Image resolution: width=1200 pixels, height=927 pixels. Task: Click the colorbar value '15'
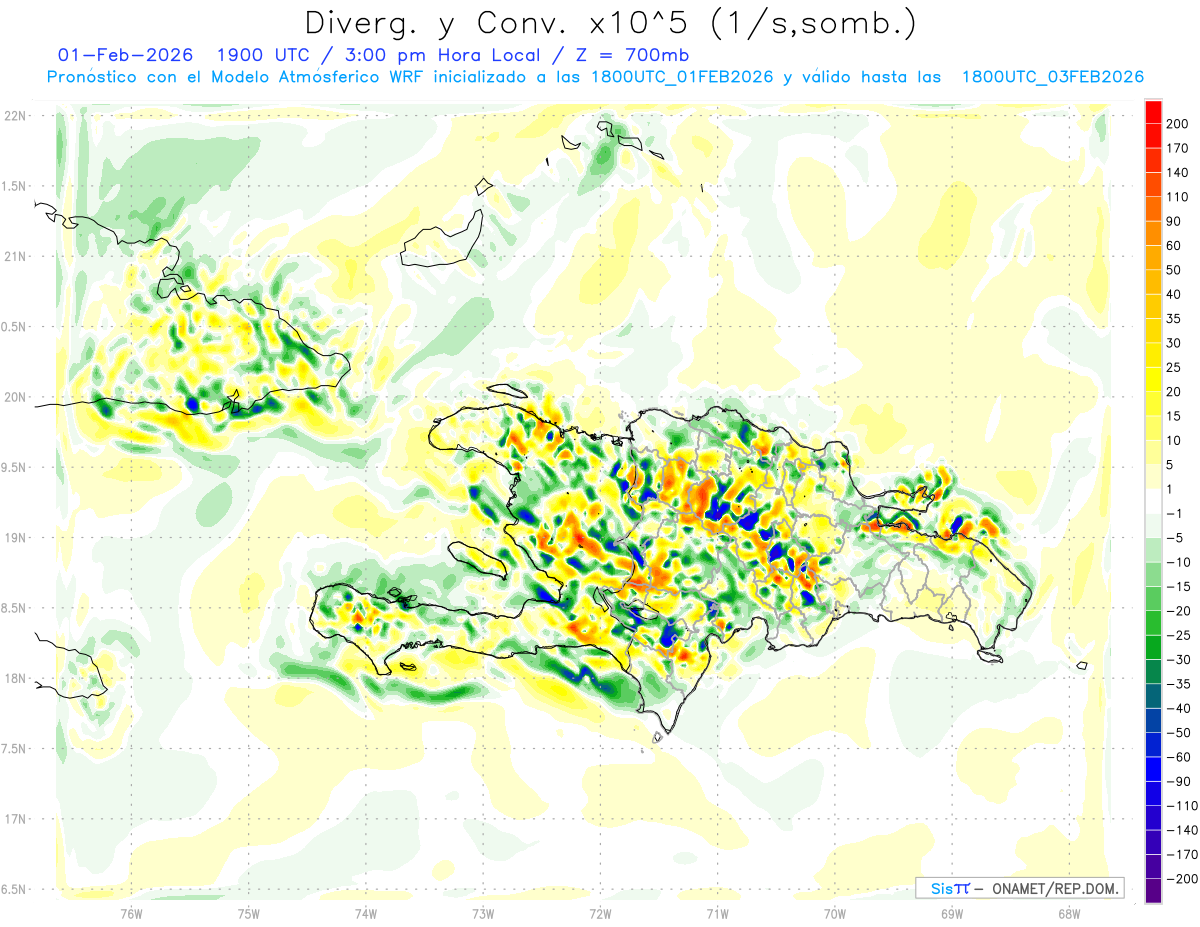pos(1175,416)
